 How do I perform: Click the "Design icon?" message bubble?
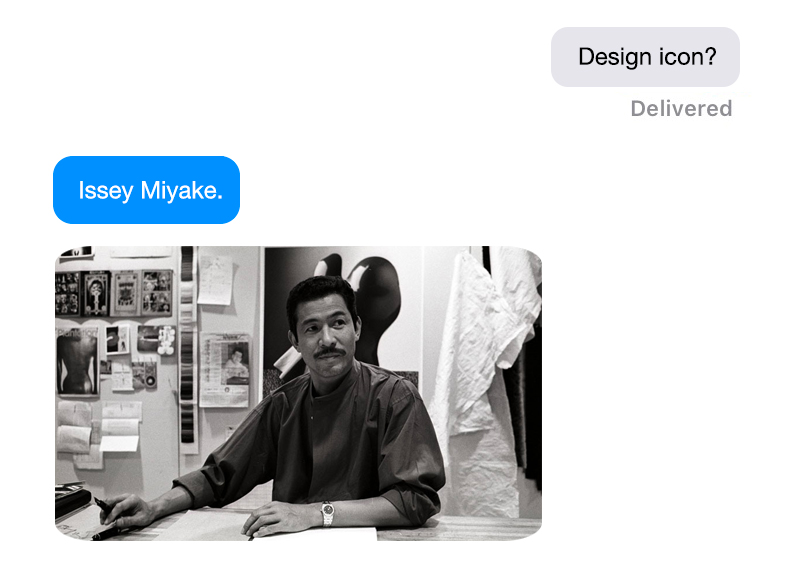(x=645, y=57)
